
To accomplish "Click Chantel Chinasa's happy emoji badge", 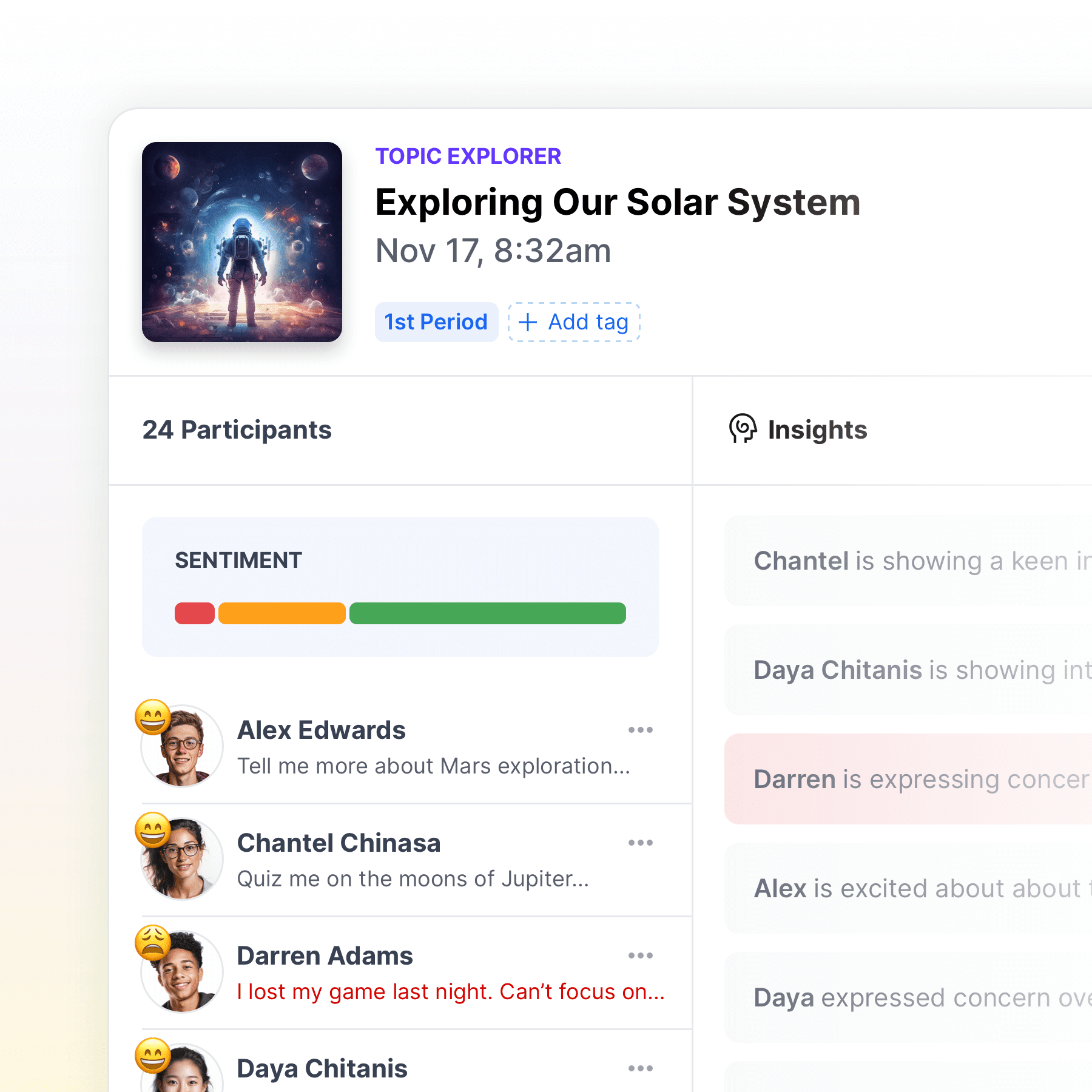I will (153, 830).
